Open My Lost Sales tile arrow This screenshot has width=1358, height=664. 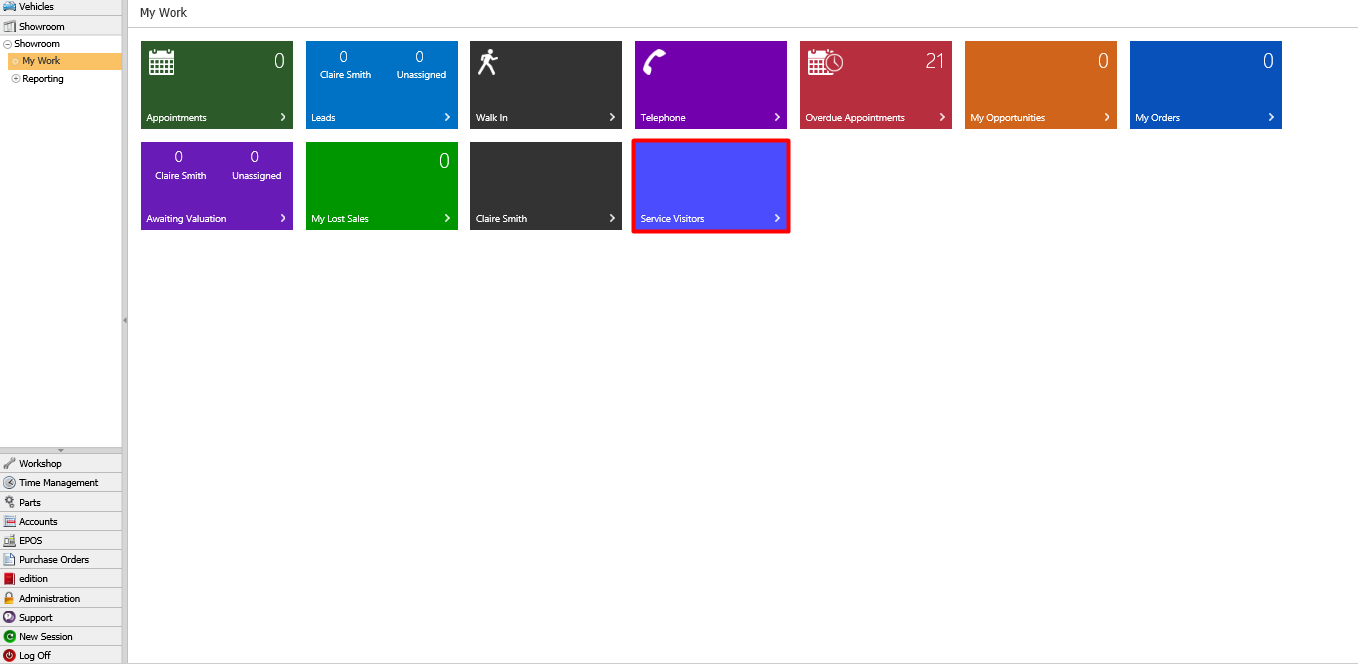click(447, 218)
